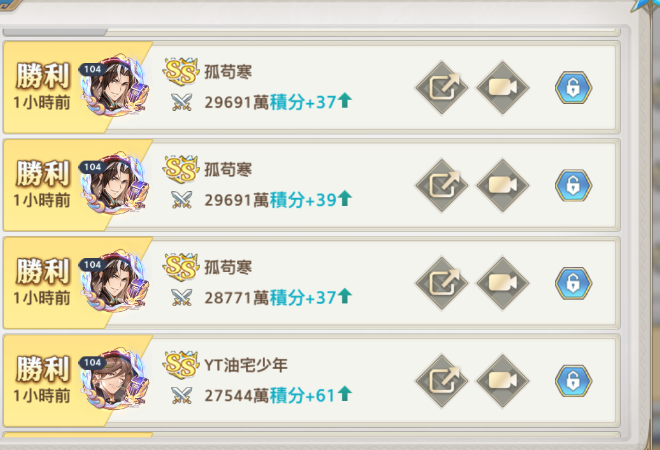Open avatar of 28771萬 opponent 孤苟寒
This screenshot has height=450, width=660.
coord(114,281)
